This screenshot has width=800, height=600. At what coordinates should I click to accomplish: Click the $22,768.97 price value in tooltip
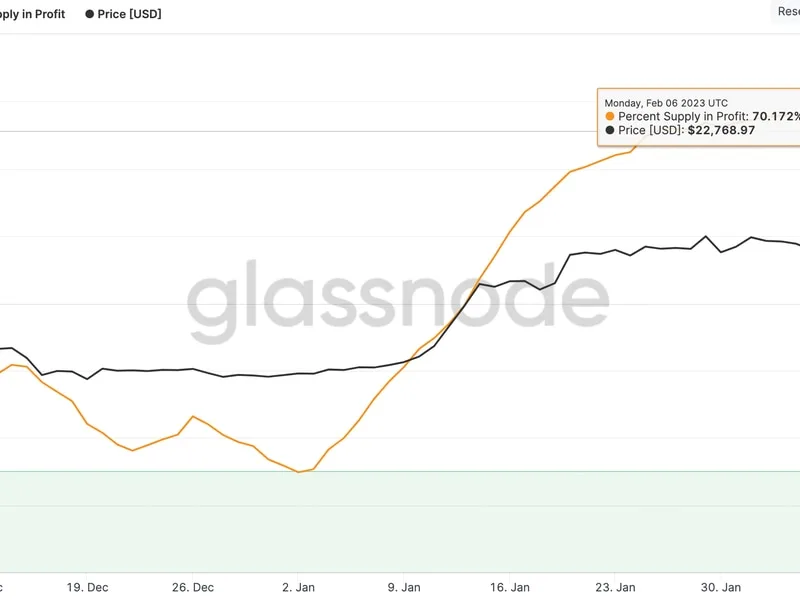[721, 130]
